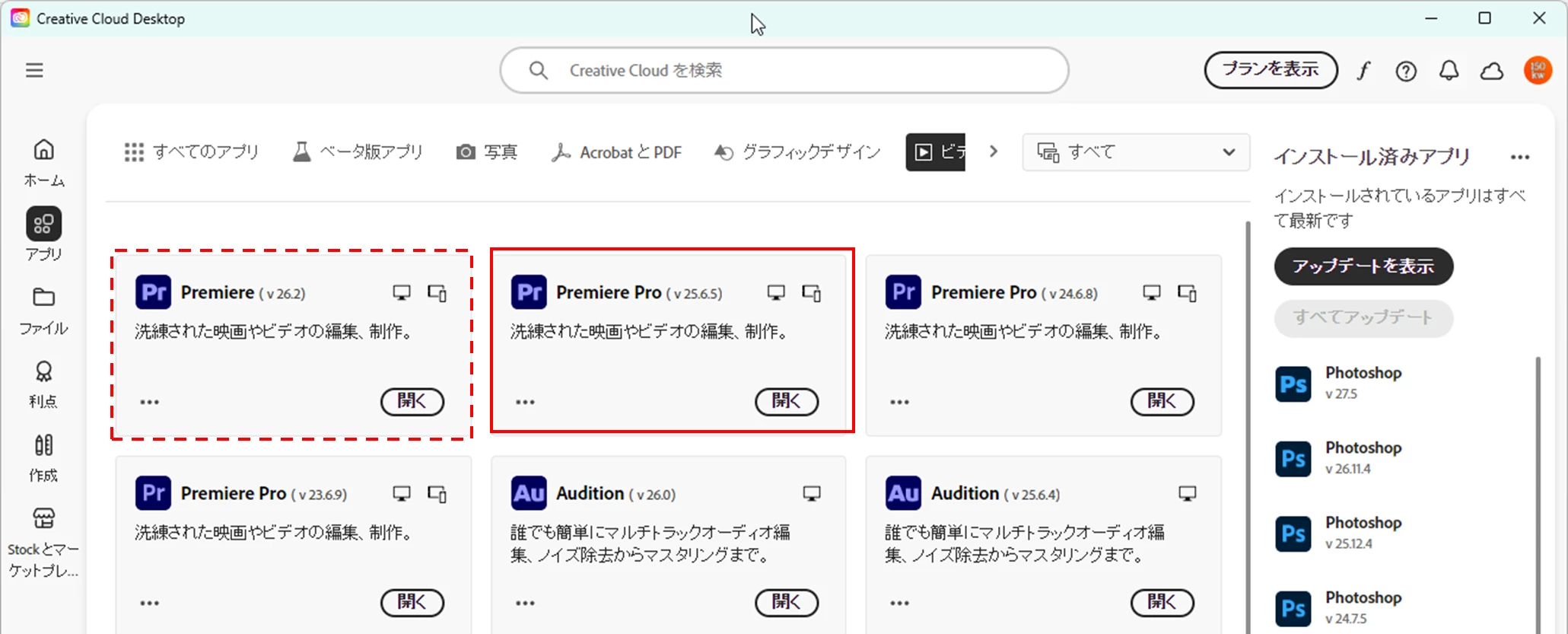Open the hamburger navigation menu
The image size is (1568, 634).
pyautogui.click(x=34, y=71)
